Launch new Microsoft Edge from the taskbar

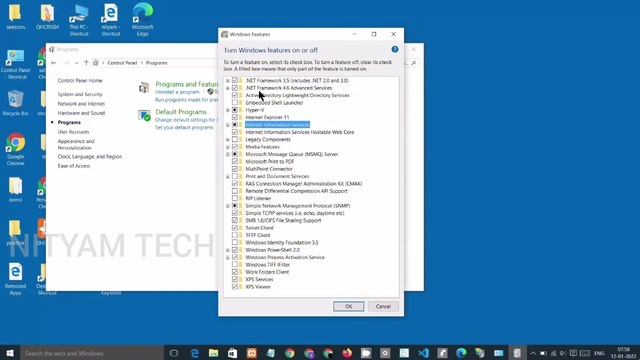[x=461, y=353]
